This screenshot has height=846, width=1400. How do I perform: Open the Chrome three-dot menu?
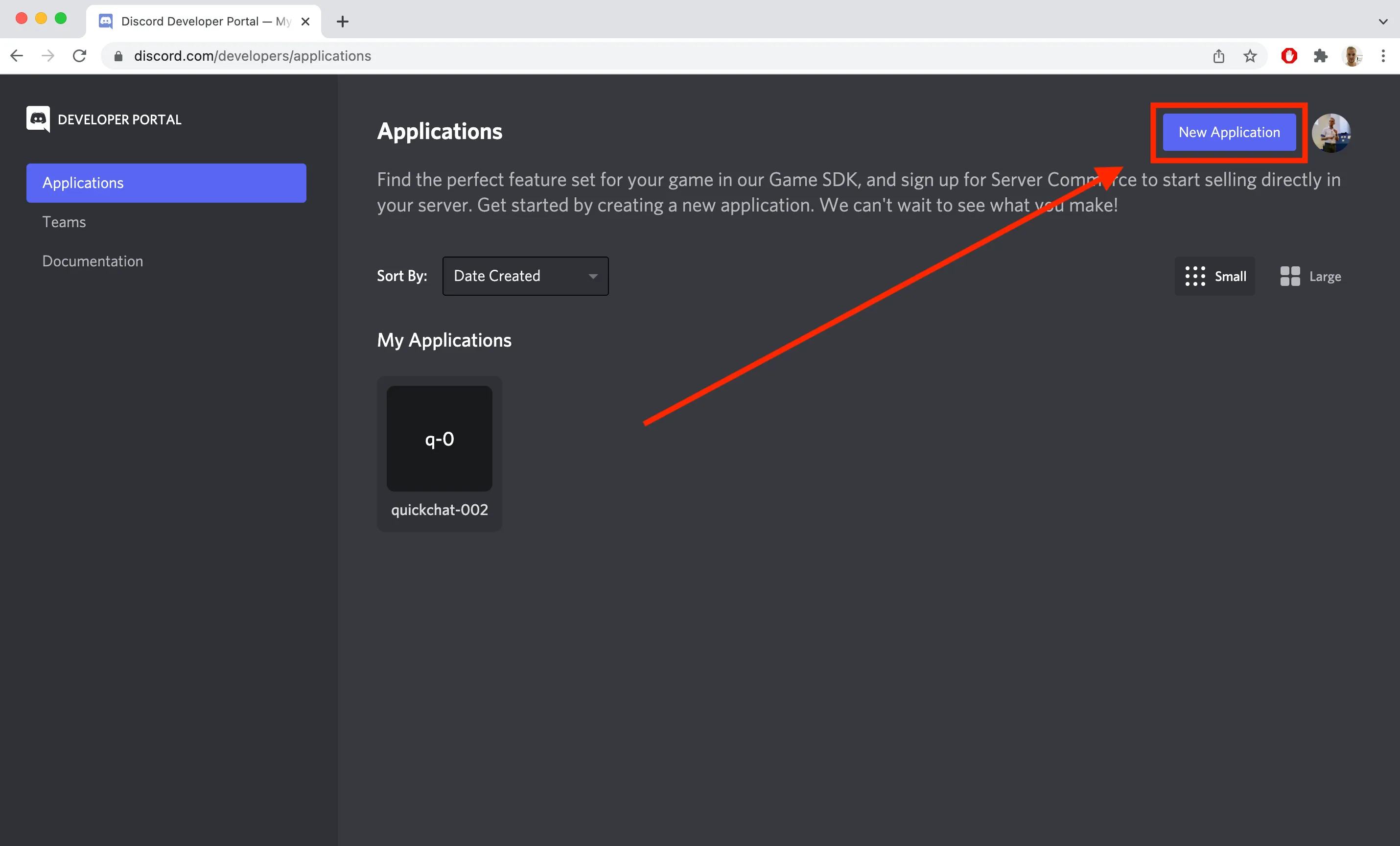[x=1383, y=56]
